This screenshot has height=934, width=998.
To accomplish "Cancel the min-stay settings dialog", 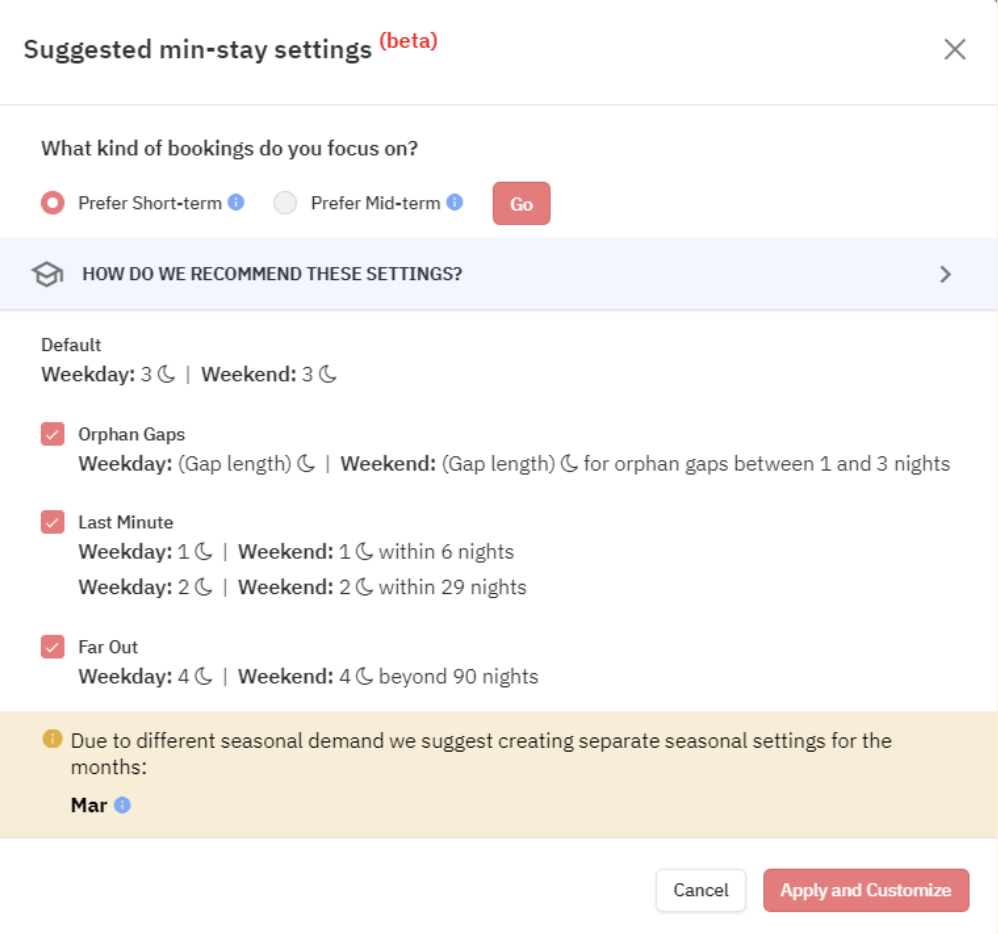I will click(700, 890).
